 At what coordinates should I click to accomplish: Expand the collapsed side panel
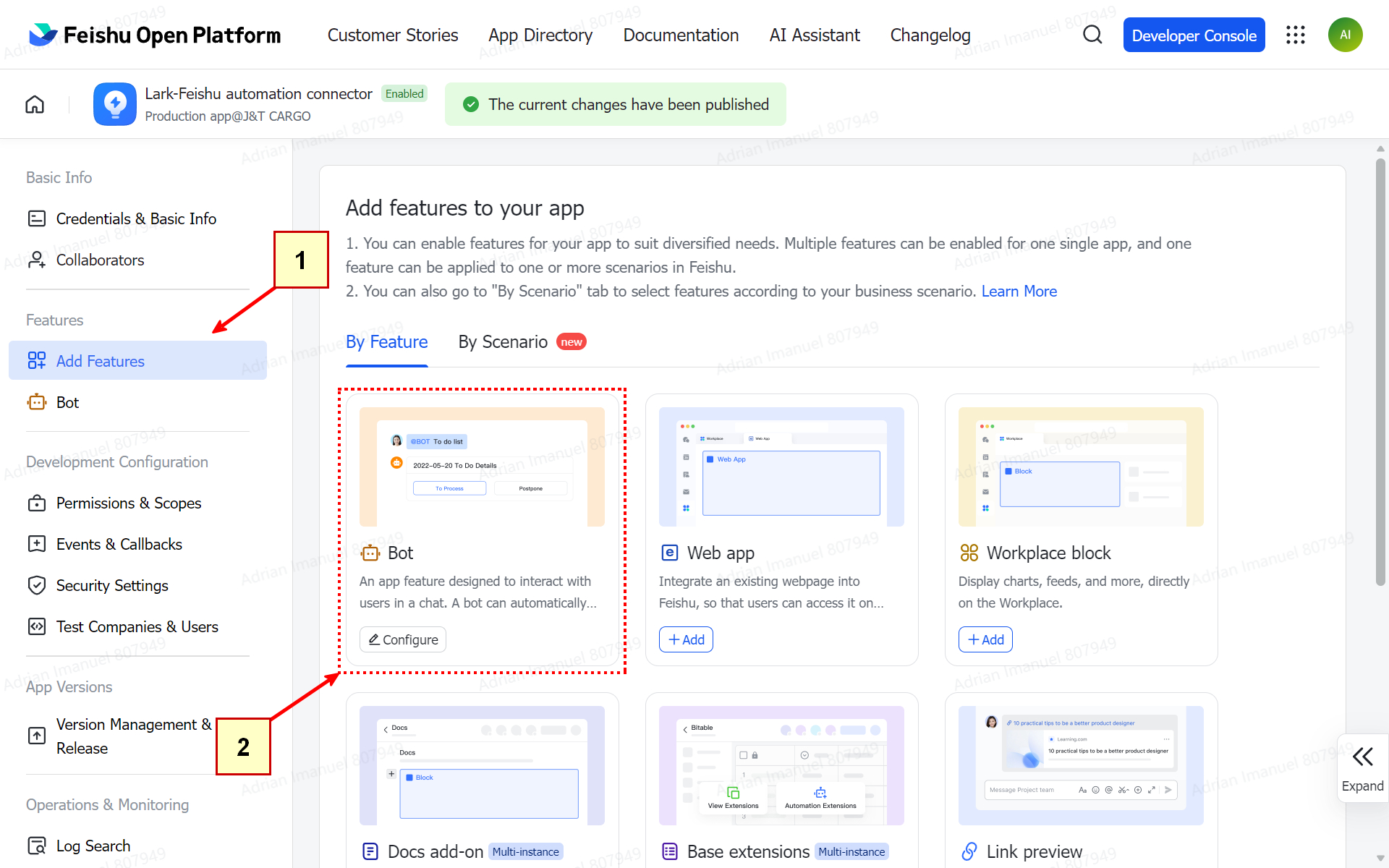point(1363,768)
